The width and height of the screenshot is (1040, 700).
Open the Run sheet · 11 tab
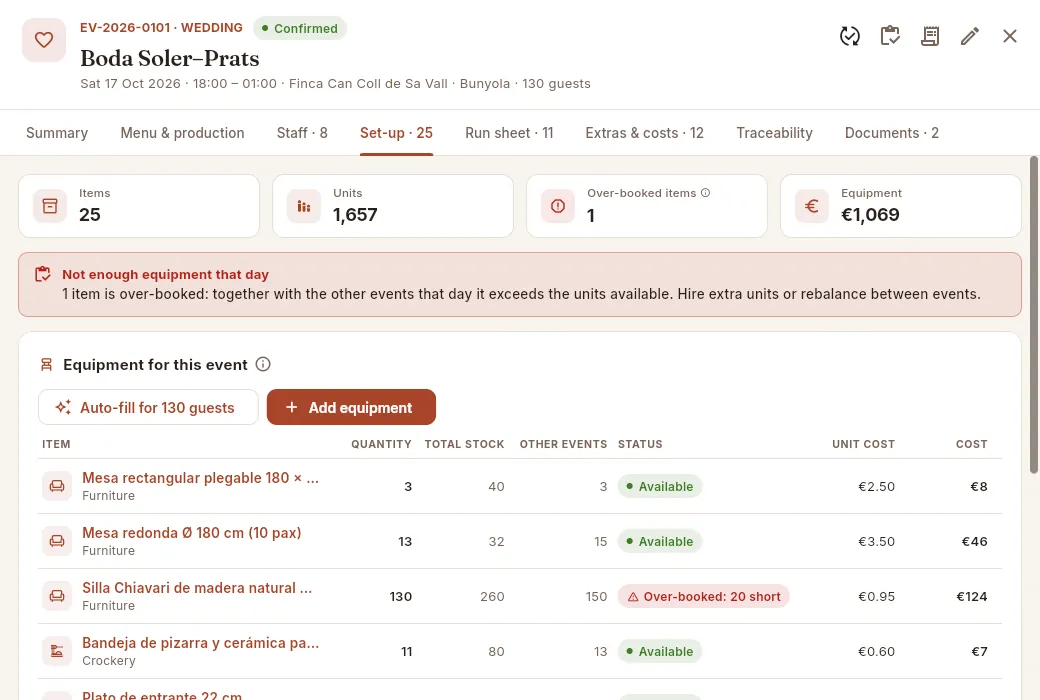509,133
